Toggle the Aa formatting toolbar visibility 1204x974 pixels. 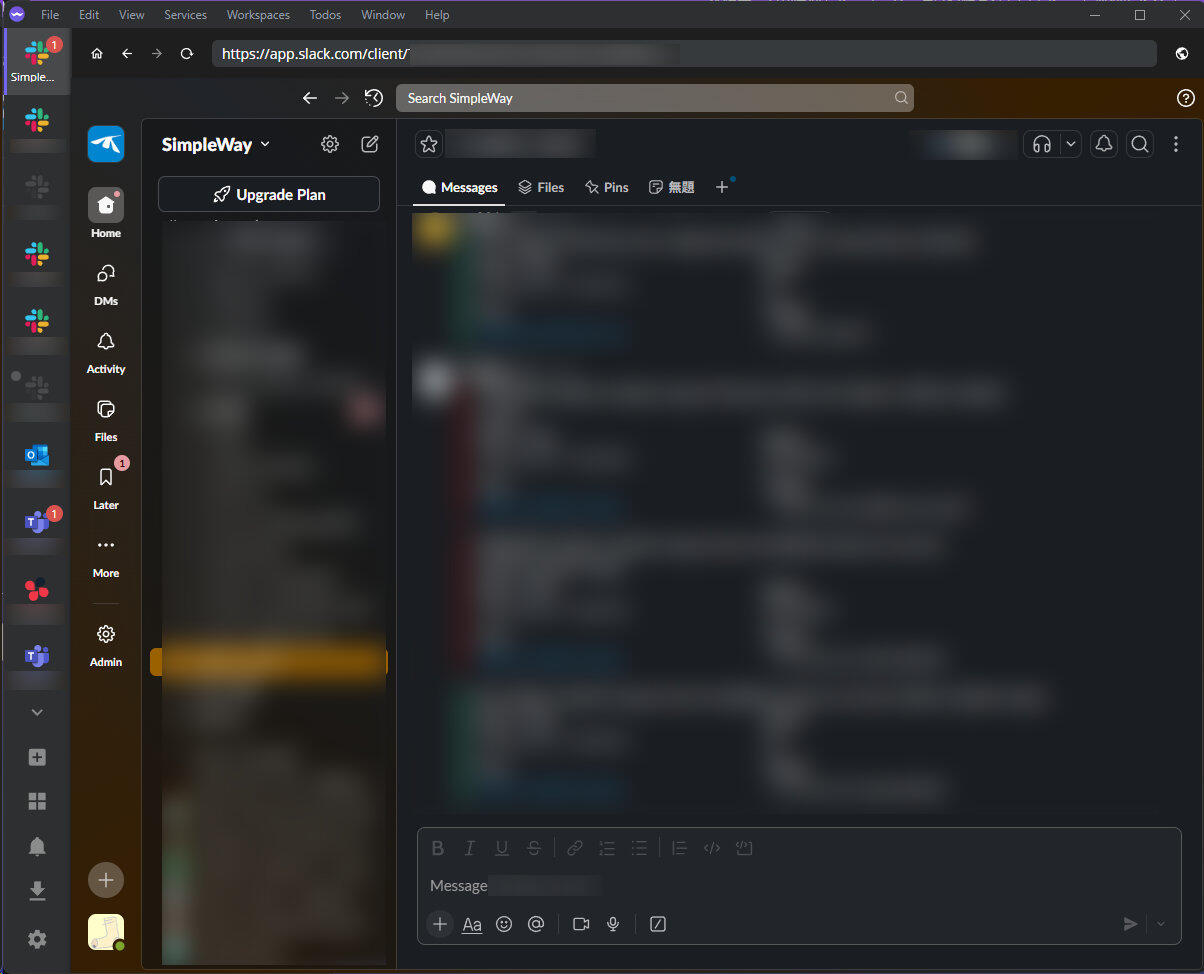[x=472, y=924]
